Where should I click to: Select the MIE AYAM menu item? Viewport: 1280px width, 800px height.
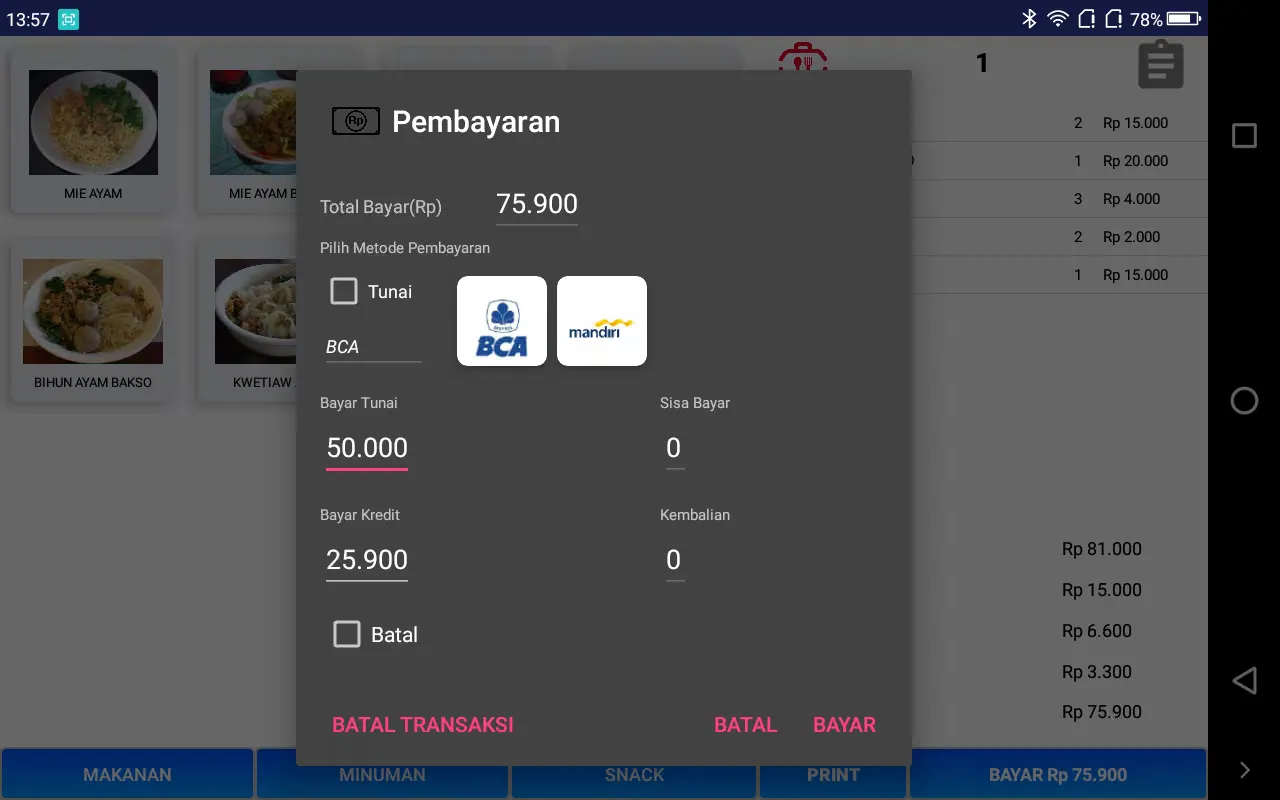tap(93, 130)
